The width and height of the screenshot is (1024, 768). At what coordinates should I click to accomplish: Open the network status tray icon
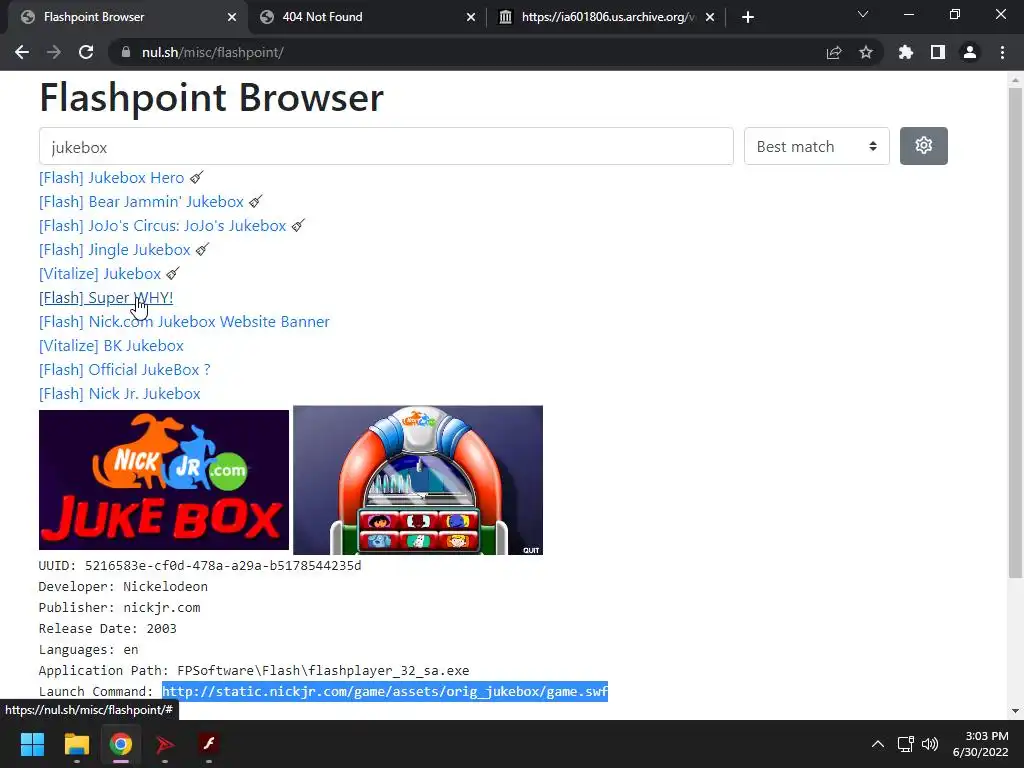(905, 744)
